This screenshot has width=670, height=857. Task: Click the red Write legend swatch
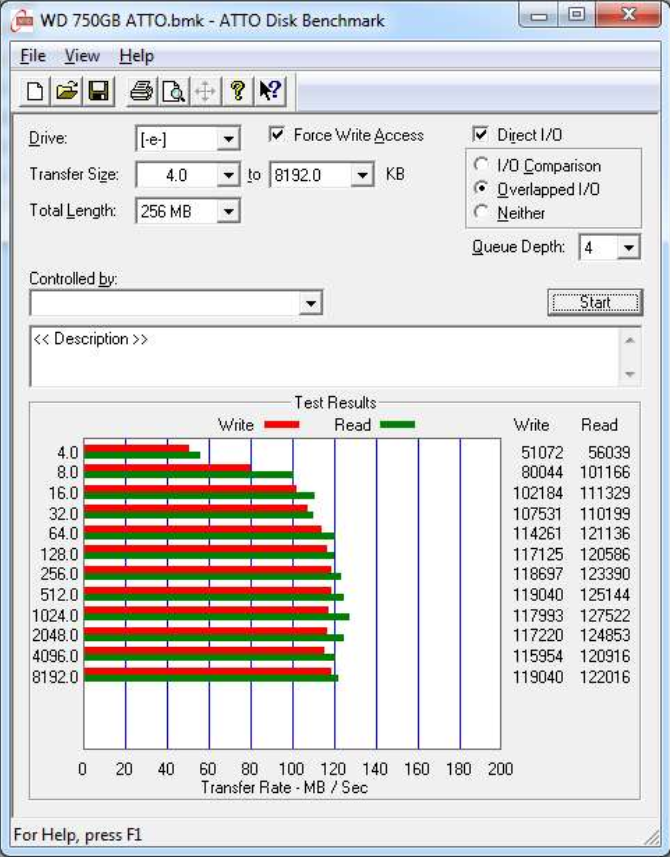point(281,425)
